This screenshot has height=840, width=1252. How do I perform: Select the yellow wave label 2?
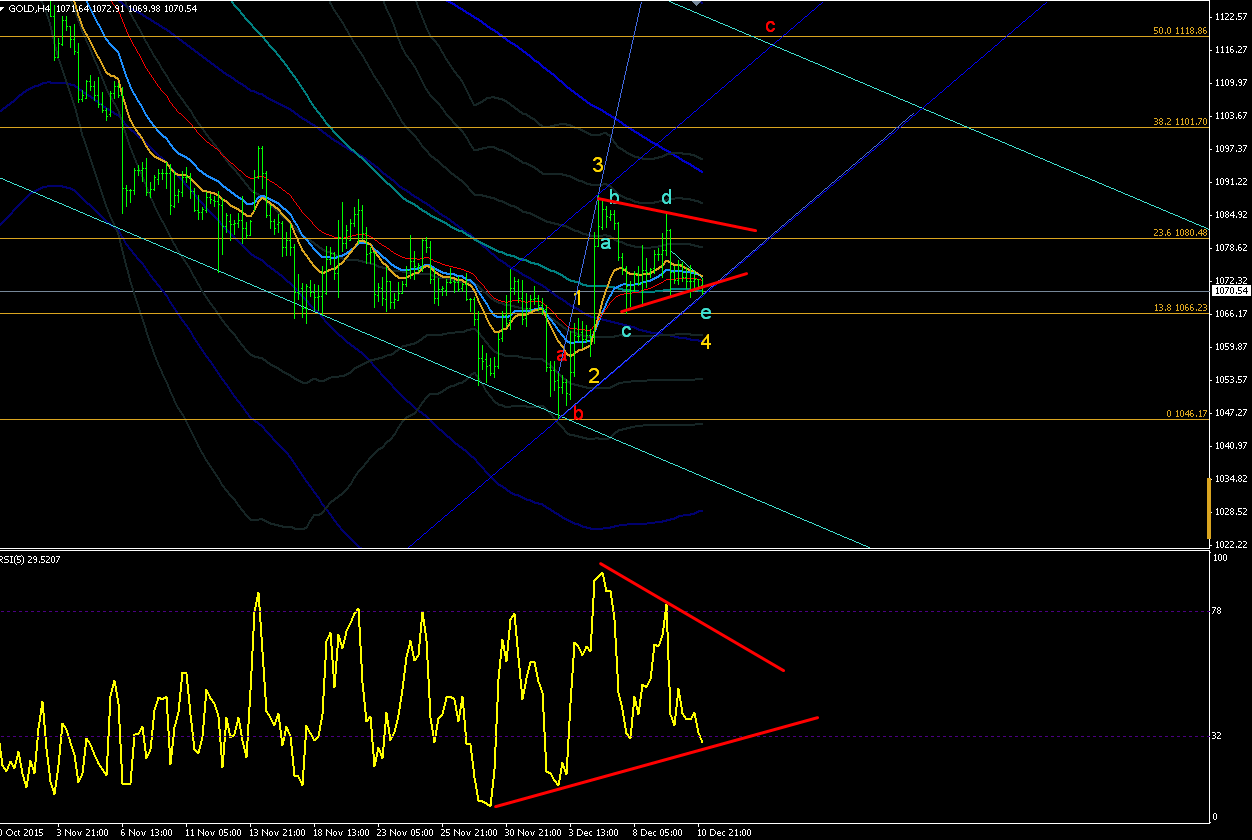(x=594, y=376)
